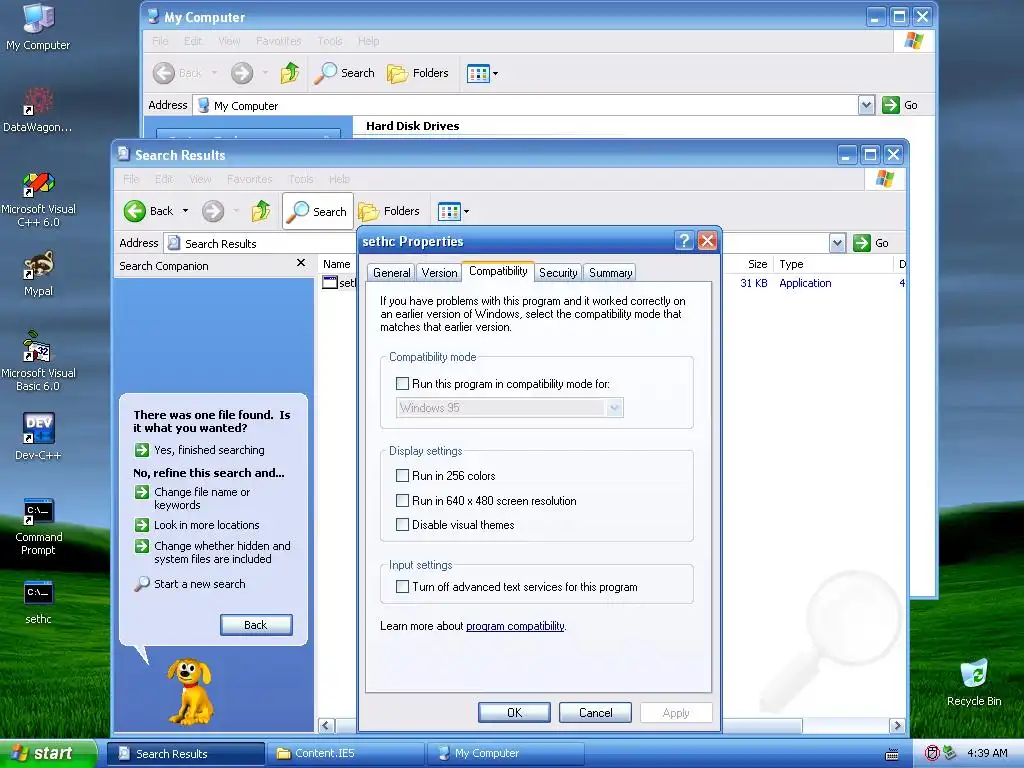The image size is (1024, 768).
Task: Check Run in 640 x 480 screen resolution
Action: point(402,500)
